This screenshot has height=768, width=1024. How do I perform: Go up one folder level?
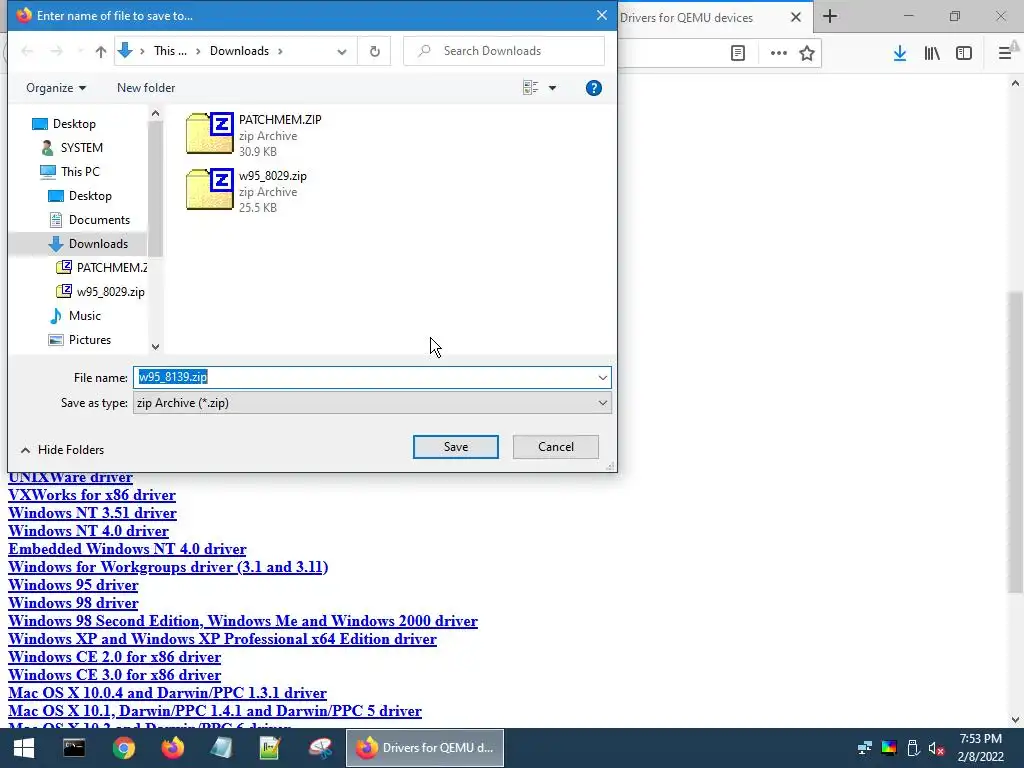coord(101,51)
